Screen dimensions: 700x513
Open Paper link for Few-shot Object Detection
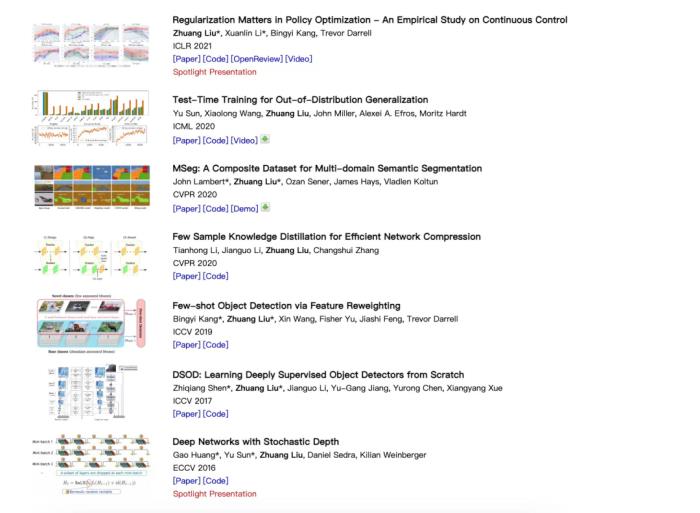pos(187,345)
